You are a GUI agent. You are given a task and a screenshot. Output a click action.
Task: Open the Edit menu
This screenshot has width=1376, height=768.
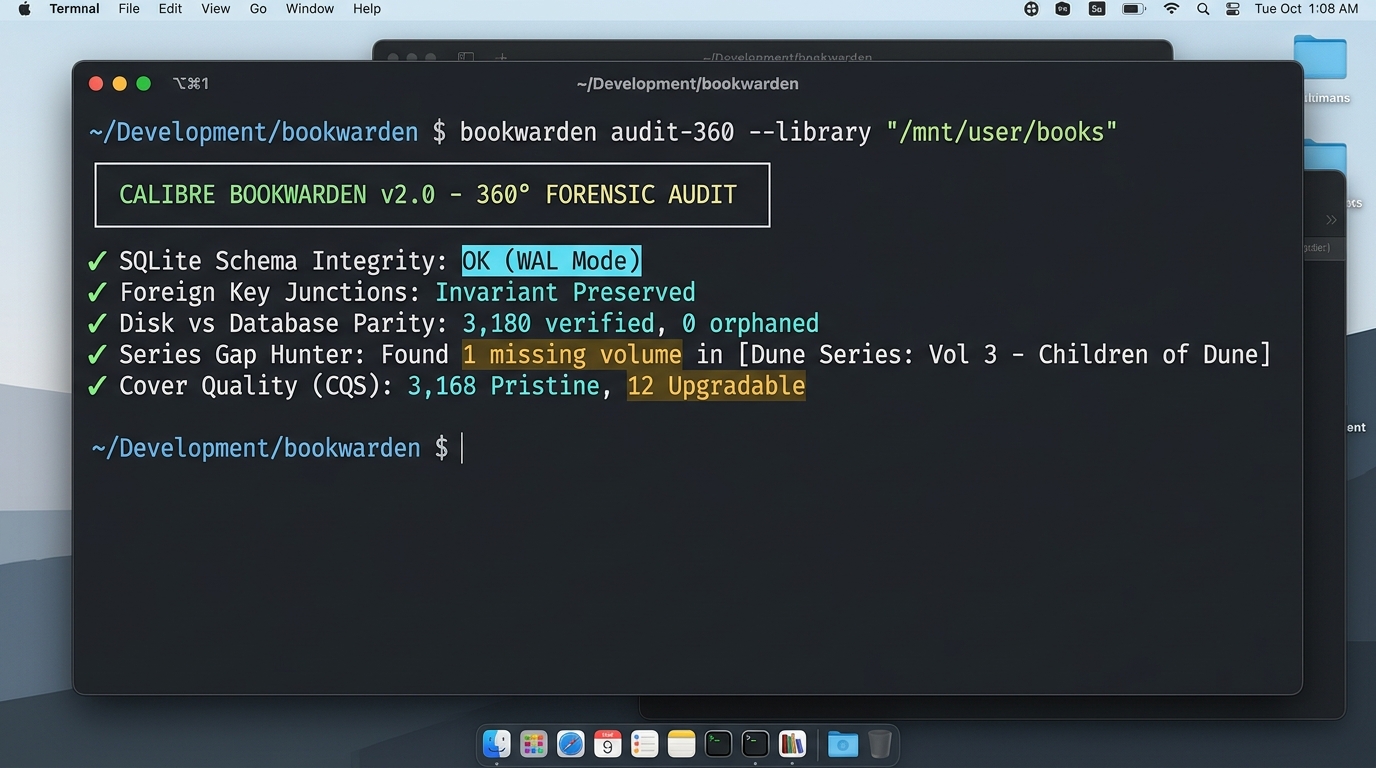pos(170,9)
